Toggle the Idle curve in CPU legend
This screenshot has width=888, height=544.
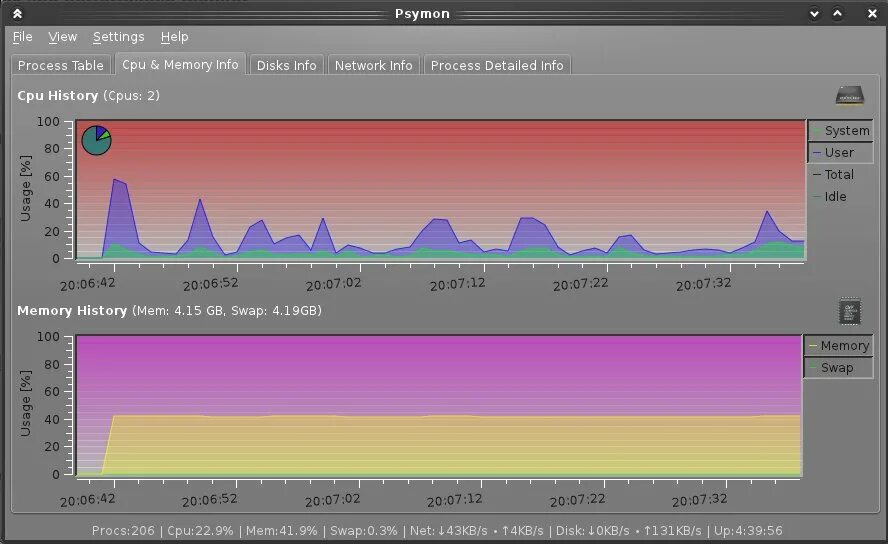coord(840,197)
